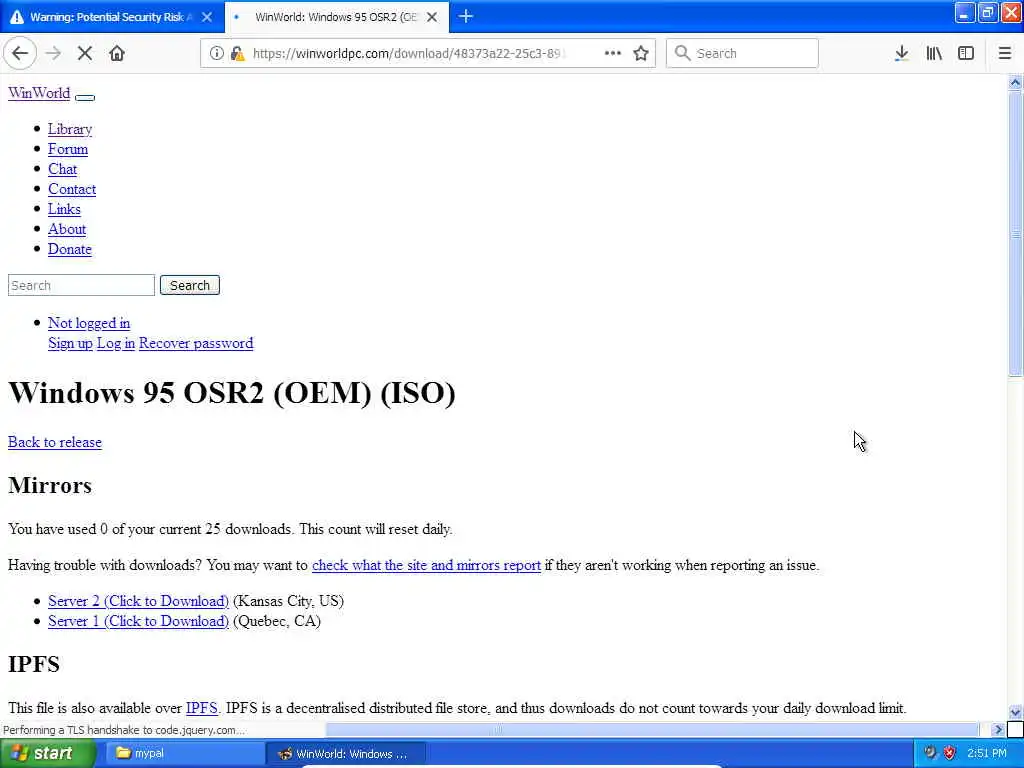This screenshot has width=1024, height=768.
Task: Close the Warning: Potential Security Risk tab
Action: (207, 17)
